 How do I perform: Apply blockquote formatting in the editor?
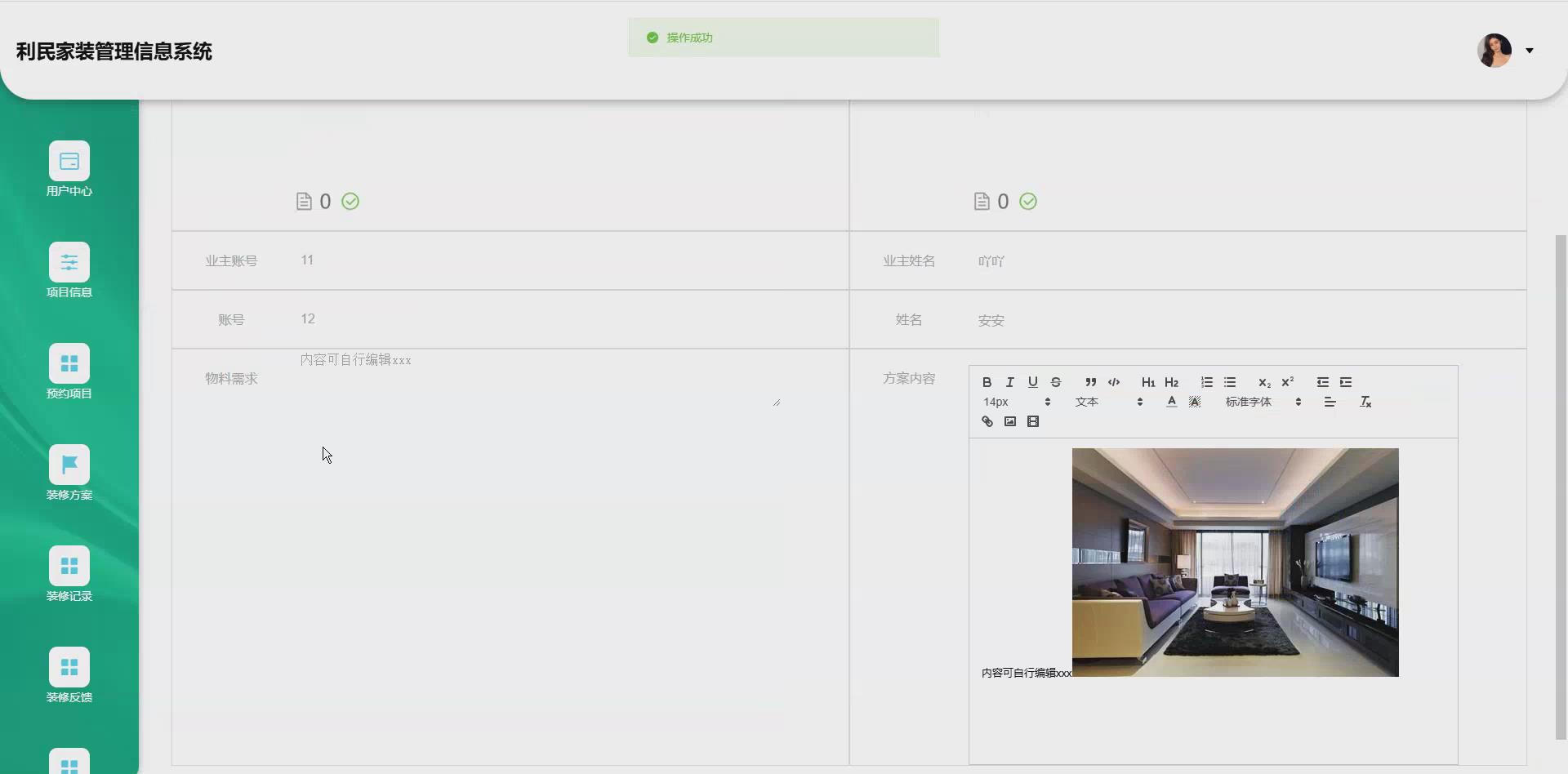1090,382
